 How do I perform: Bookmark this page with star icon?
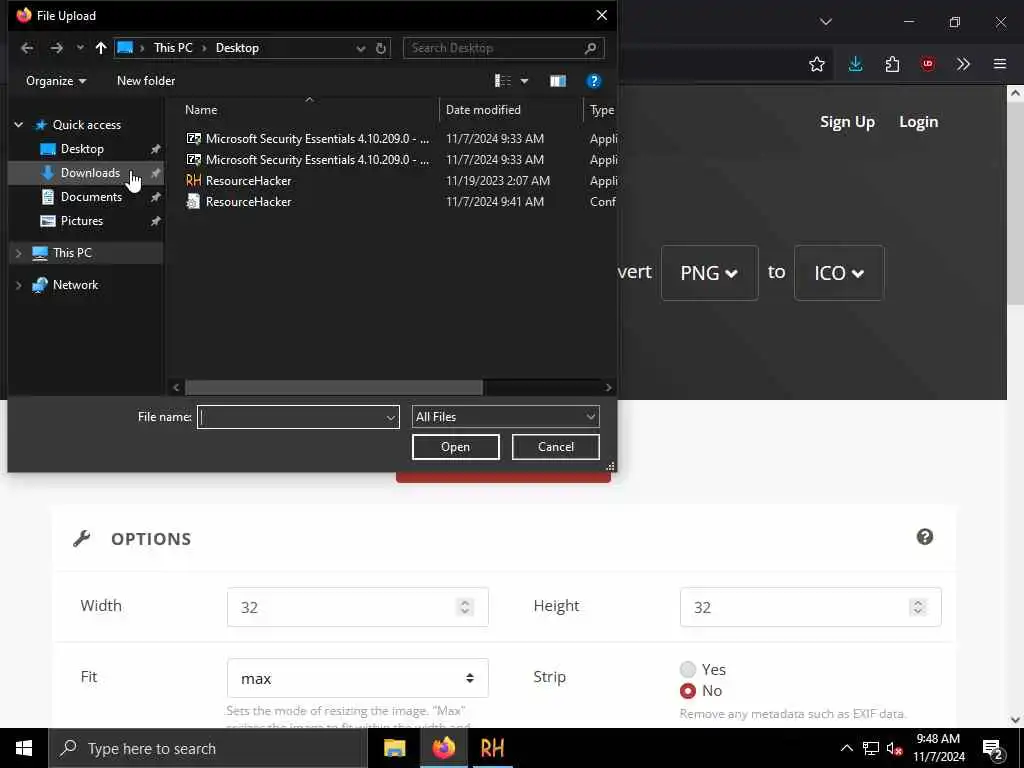pos(816,64)
